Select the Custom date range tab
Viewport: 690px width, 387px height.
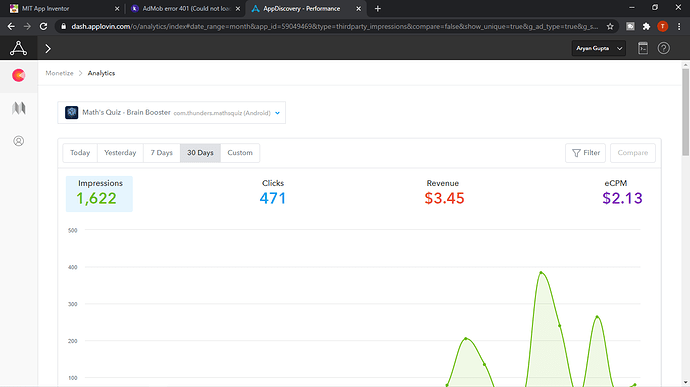[240, 153]
